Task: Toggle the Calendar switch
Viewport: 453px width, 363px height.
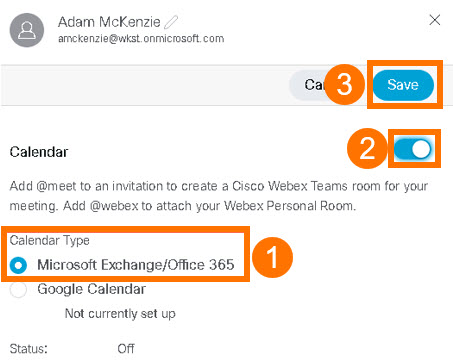Action: (413, 149)
